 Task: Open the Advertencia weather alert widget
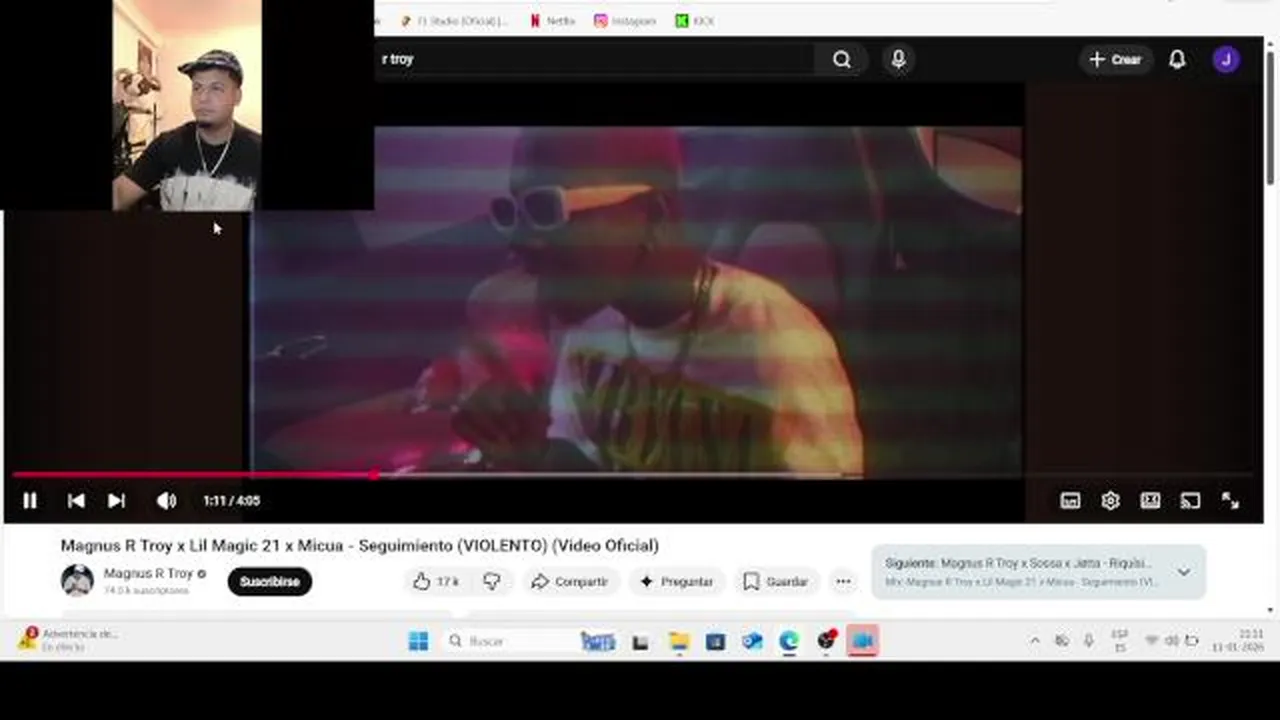pos(68,640)
